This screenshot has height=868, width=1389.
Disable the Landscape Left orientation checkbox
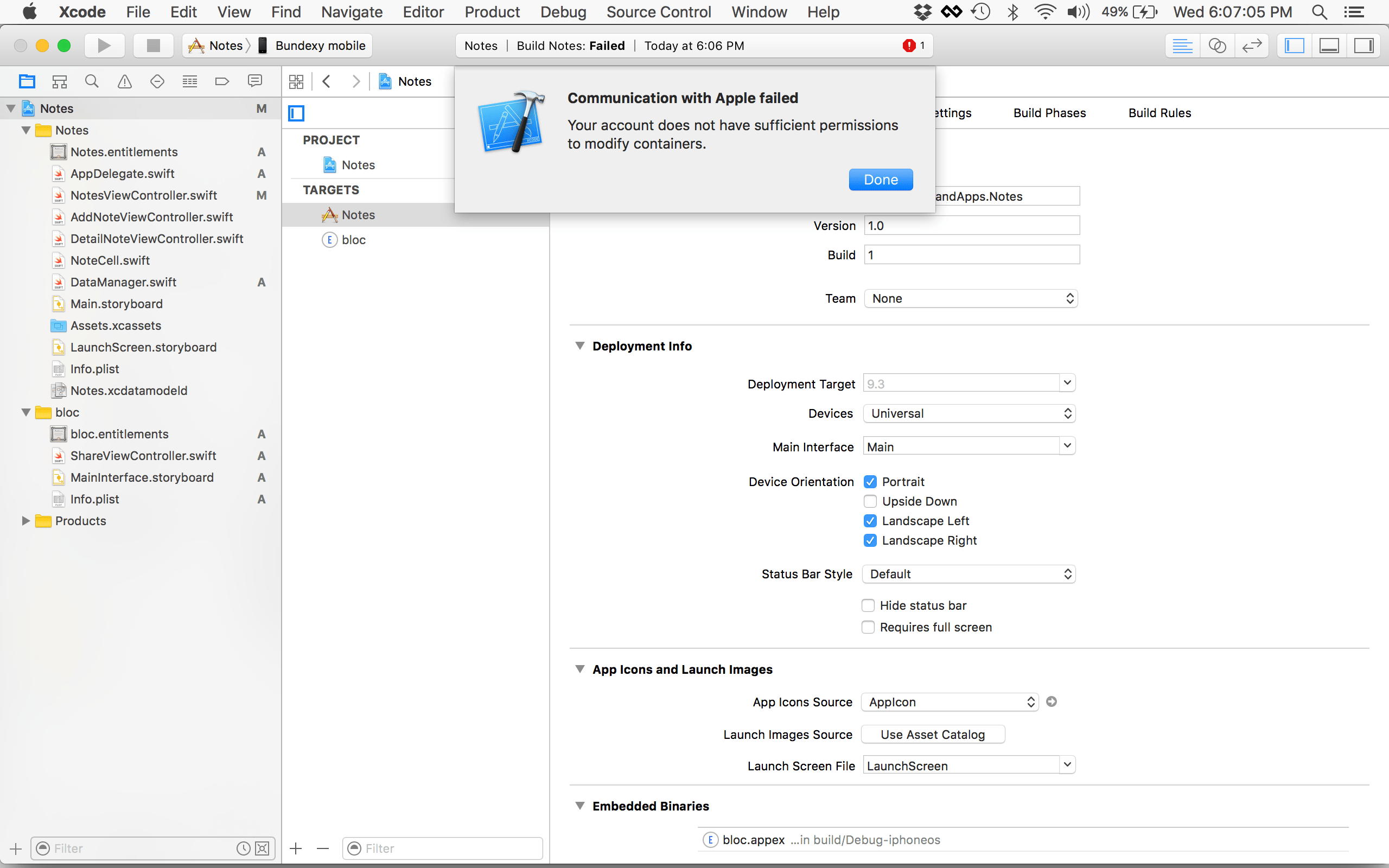(870, 521)
